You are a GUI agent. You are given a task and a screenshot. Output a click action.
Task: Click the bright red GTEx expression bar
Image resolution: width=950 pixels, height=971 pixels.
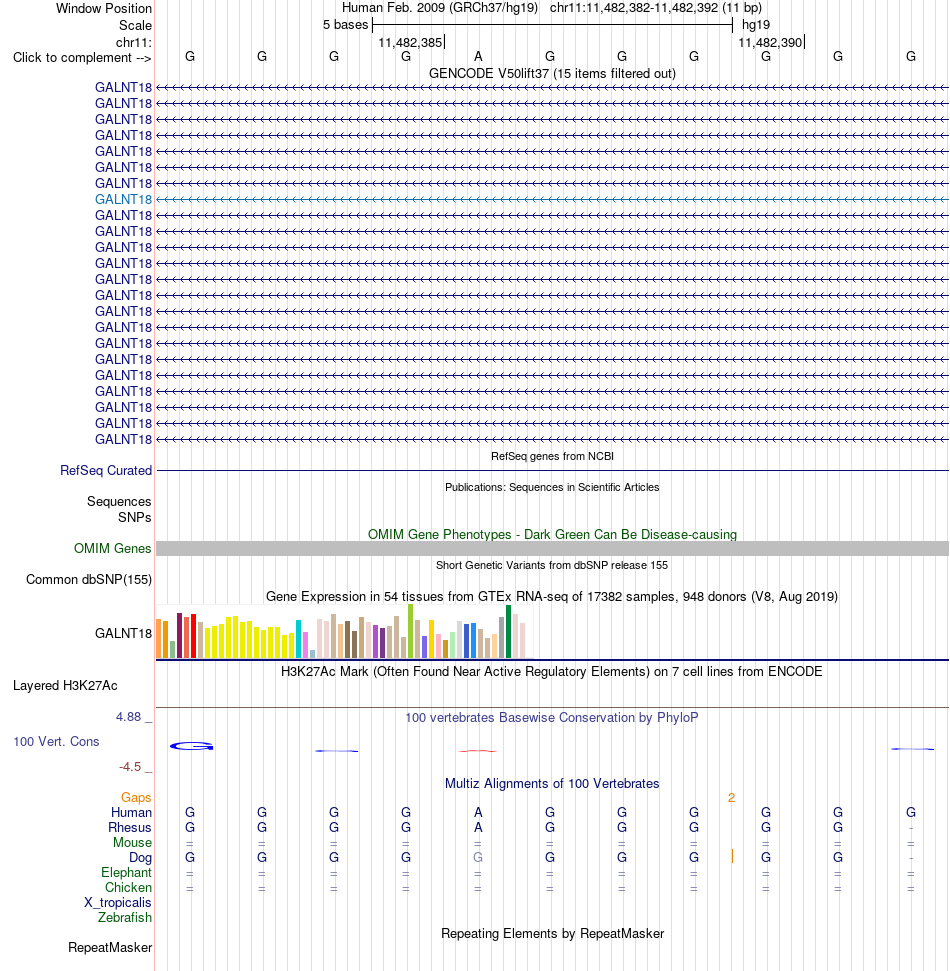click(x=193, y=636)
